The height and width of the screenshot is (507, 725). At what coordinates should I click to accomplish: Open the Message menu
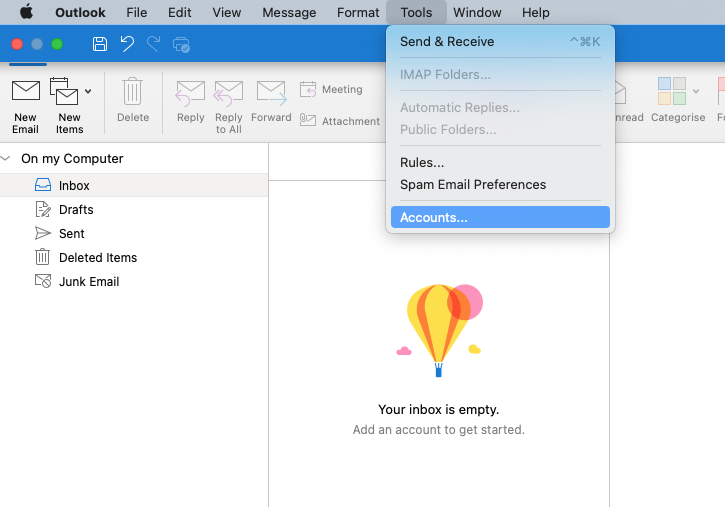coord(289,12)
